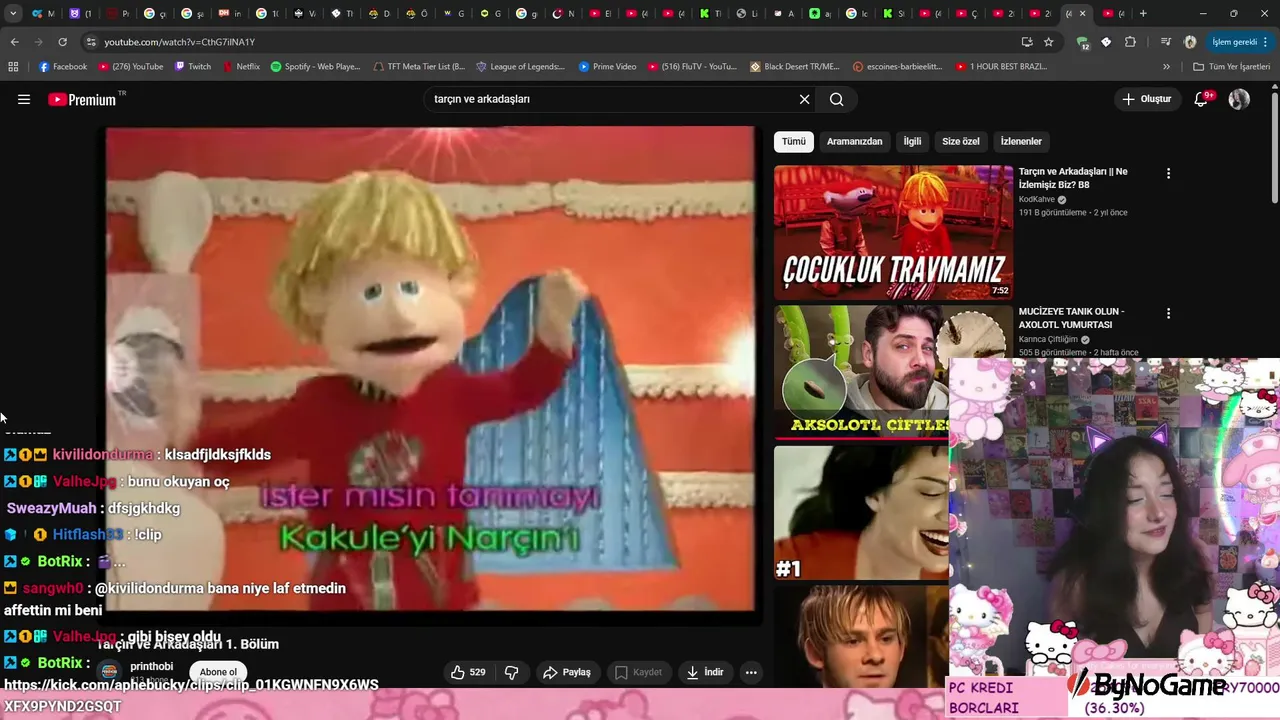Open the Prime Video bookmark
This screenshot has height=720, width=1280.
point(607,67)
